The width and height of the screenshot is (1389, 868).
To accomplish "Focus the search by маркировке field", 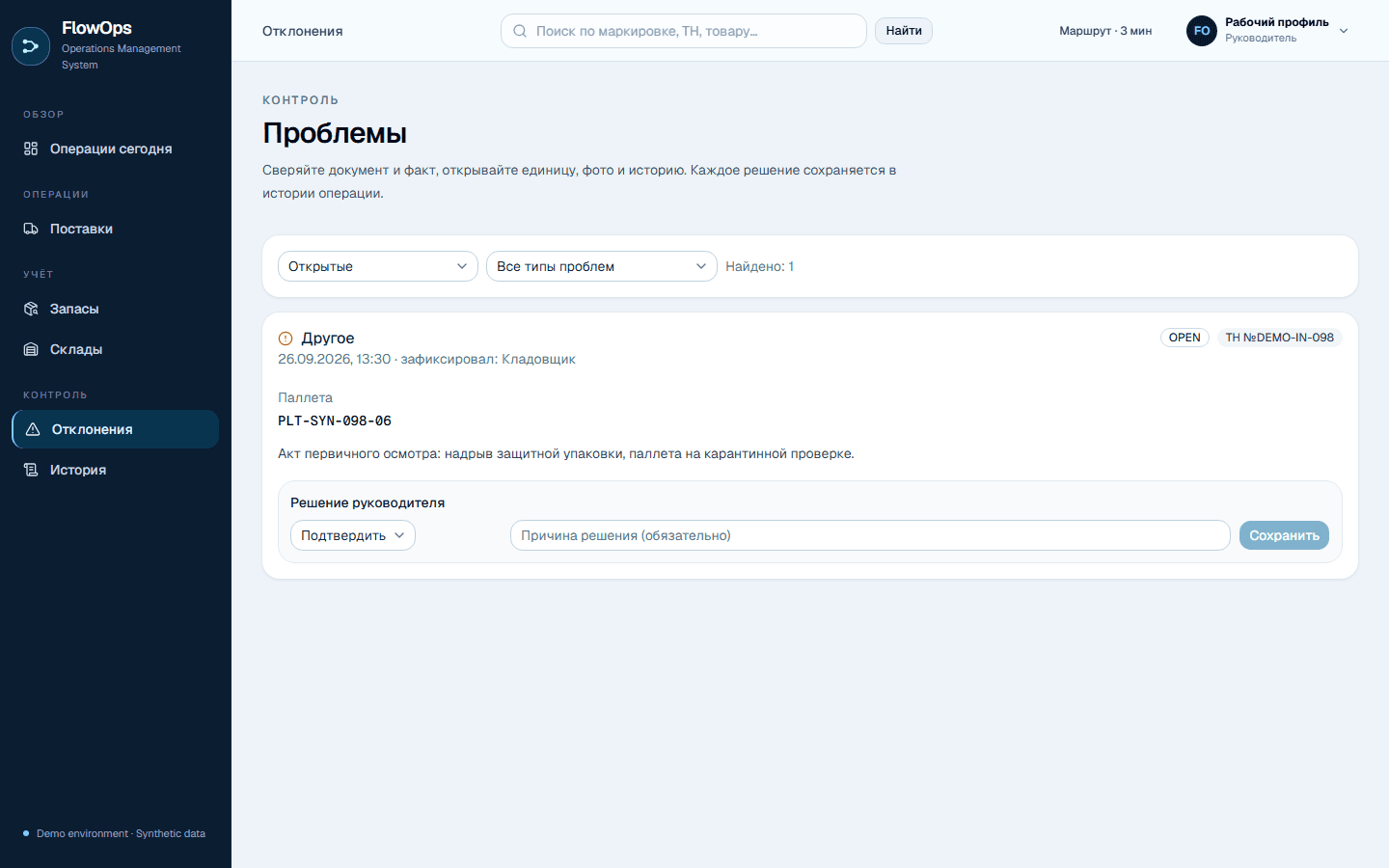I will pos(684,31).
